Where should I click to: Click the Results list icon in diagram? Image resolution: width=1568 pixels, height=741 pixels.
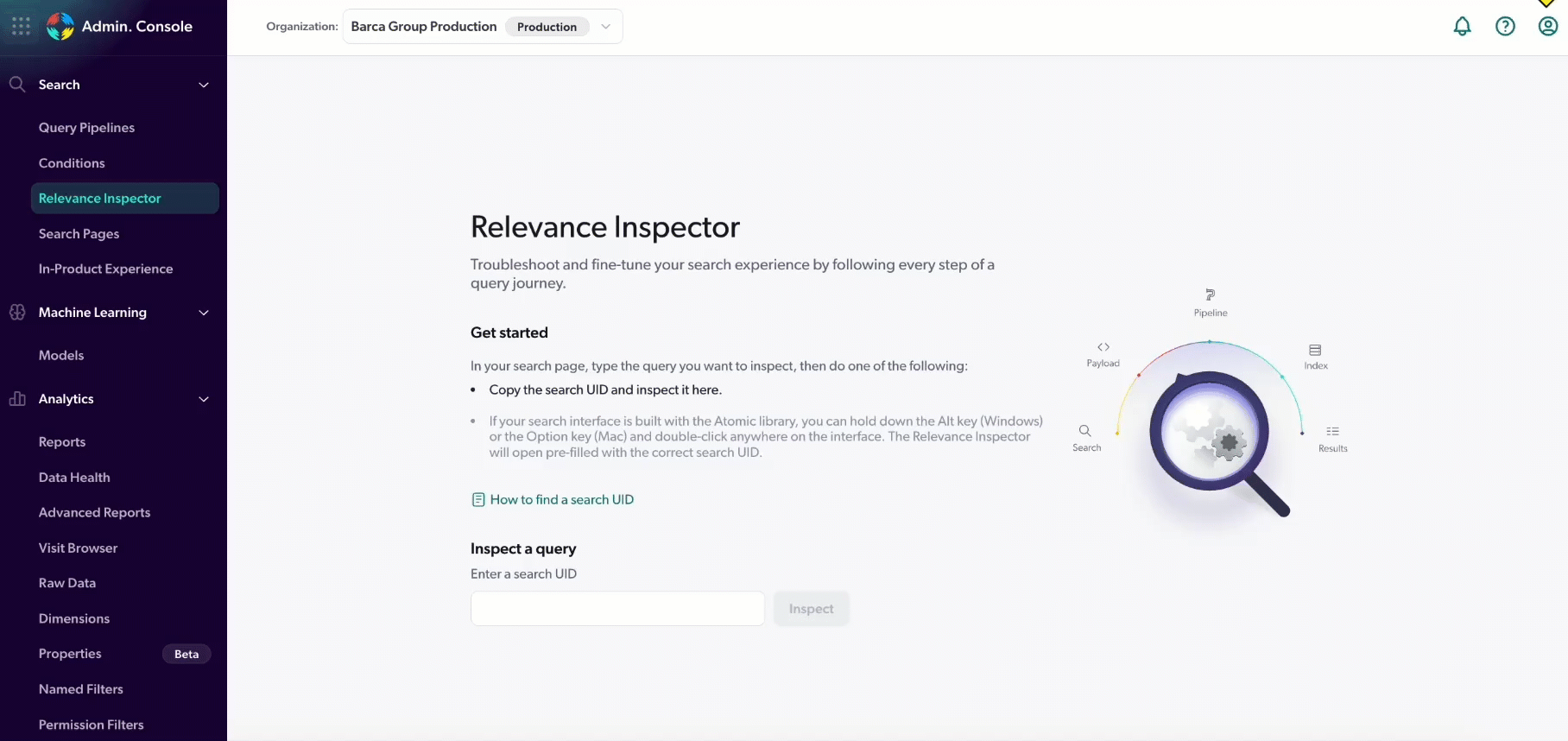pos(1332,431)
